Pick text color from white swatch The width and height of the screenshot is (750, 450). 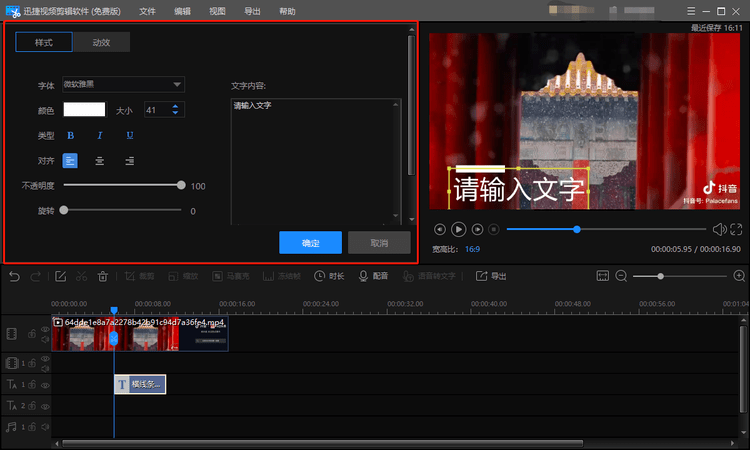click(x=84, y=110)
